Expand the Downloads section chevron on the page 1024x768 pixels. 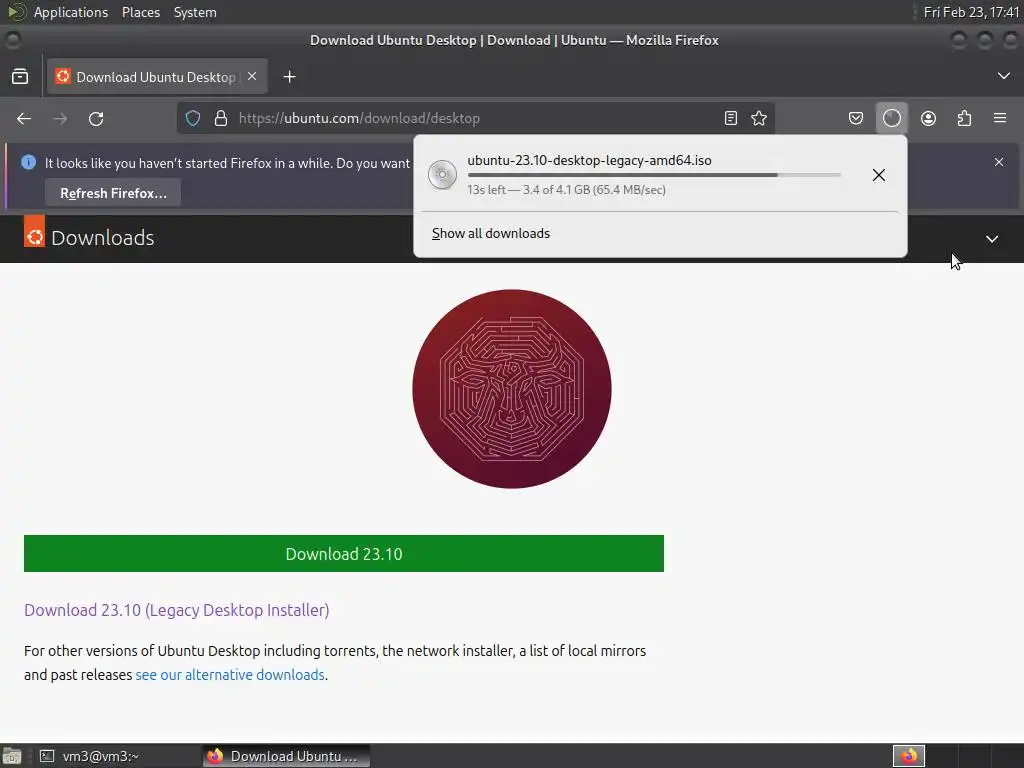click(x=992, y=239)
